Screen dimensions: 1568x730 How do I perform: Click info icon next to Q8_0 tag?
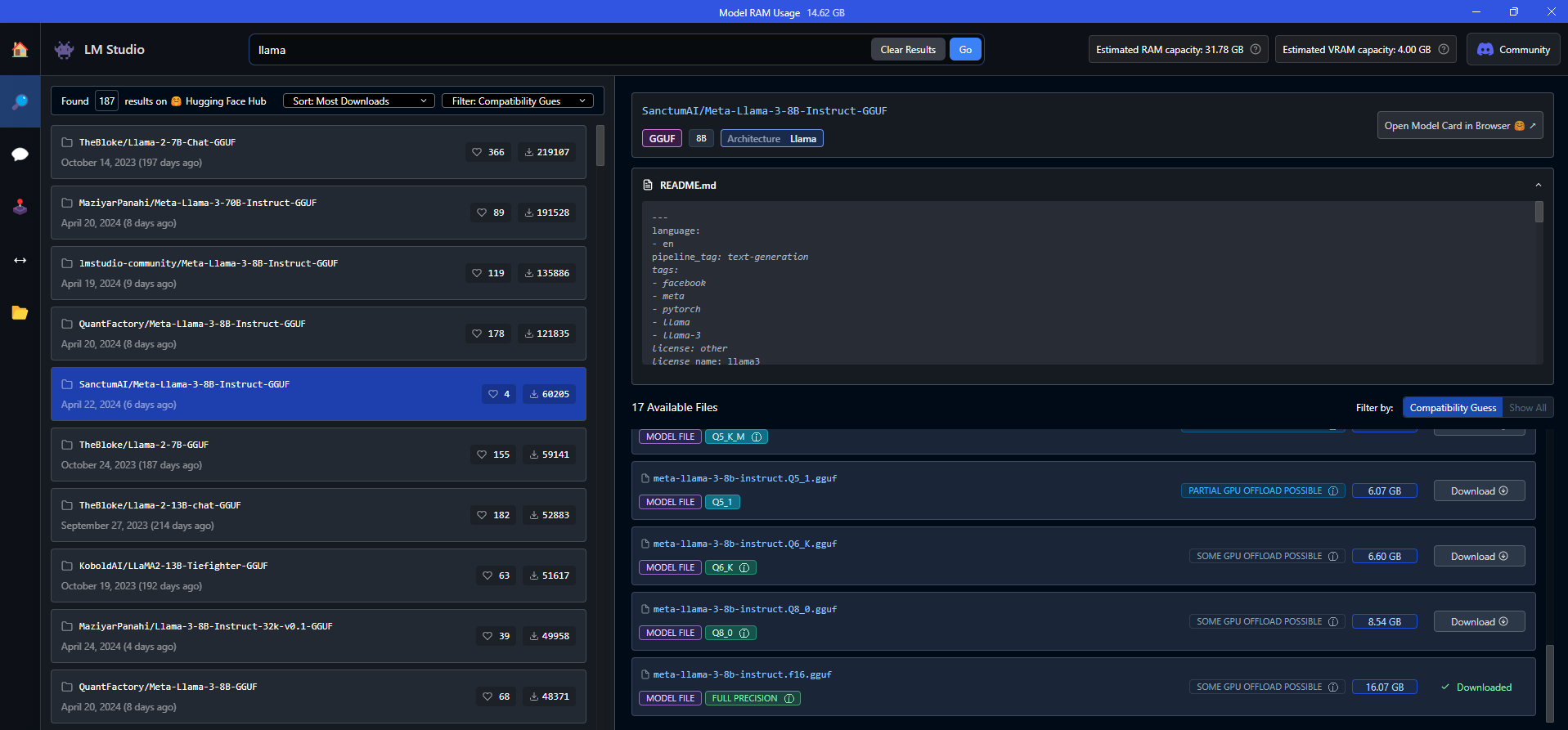coord(744,633)
